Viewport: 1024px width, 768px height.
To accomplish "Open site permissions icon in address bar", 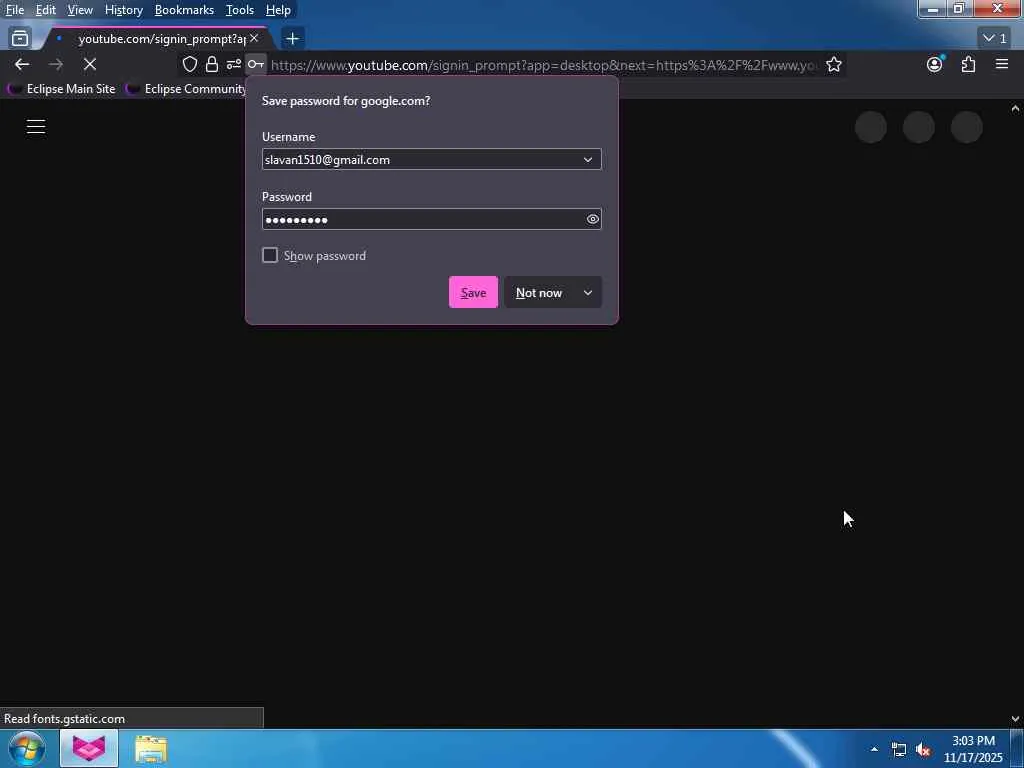I will [x=234, y=64].
